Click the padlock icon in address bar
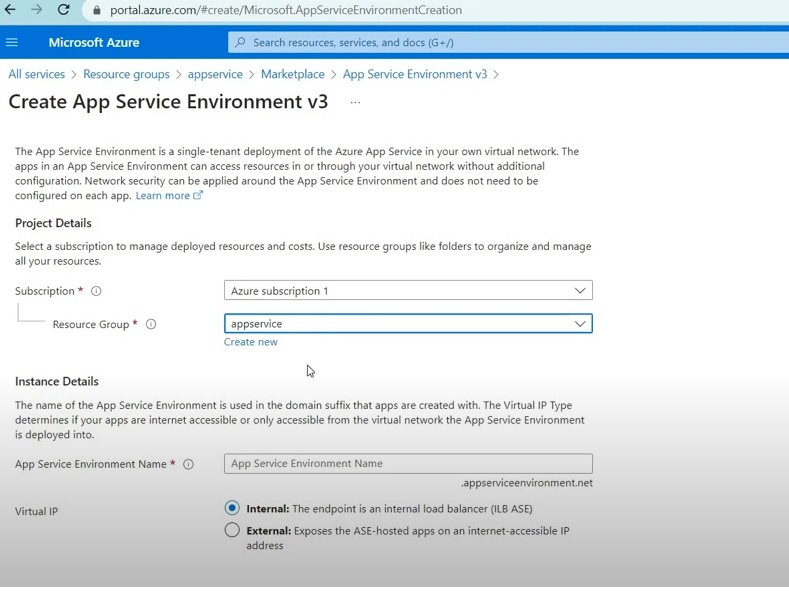This screenshot has width=789, height=592. [97, 10]
